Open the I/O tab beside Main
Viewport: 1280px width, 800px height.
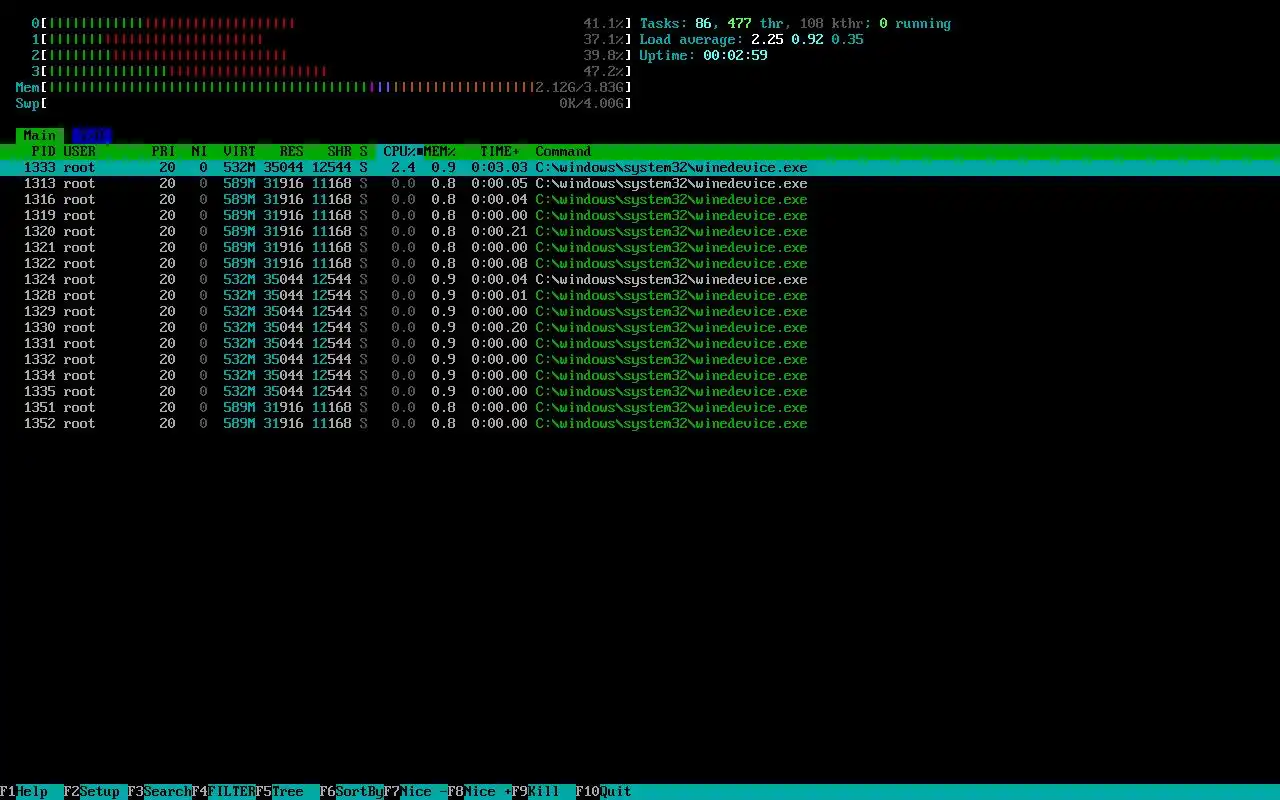coord(92,135)
